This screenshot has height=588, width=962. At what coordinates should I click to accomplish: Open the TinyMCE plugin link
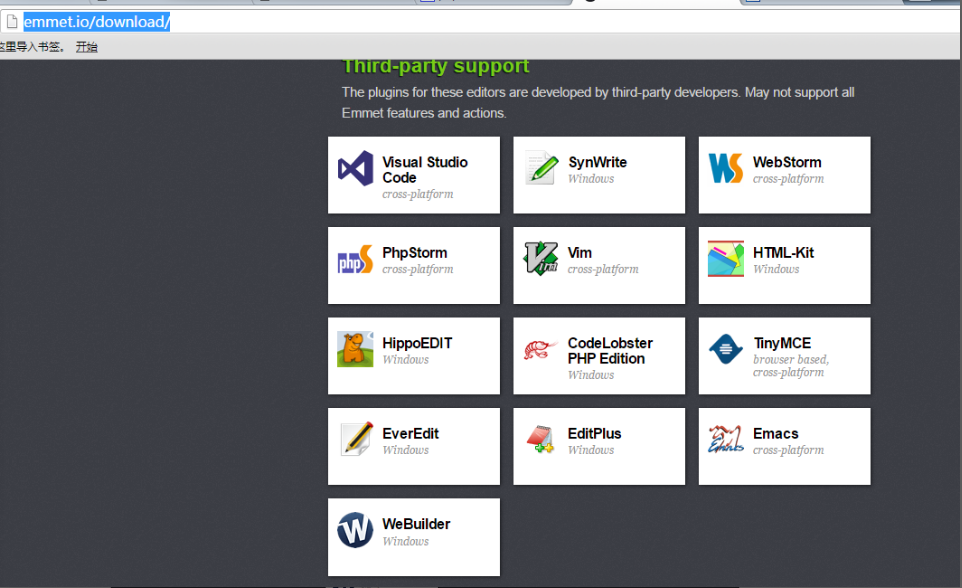tap(785, 356)
